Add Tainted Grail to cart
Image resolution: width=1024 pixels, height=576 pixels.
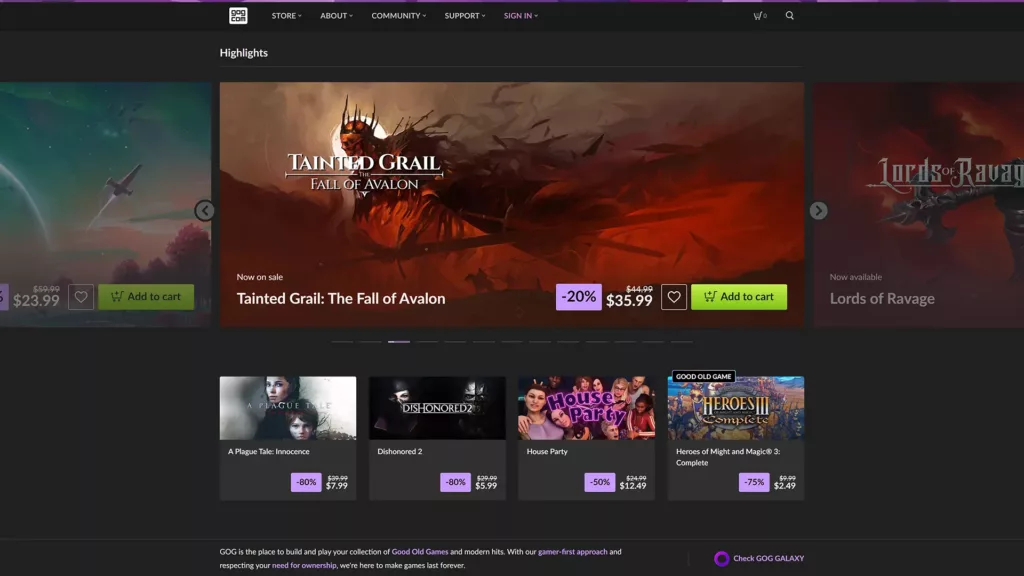click(x=740, y=296)
